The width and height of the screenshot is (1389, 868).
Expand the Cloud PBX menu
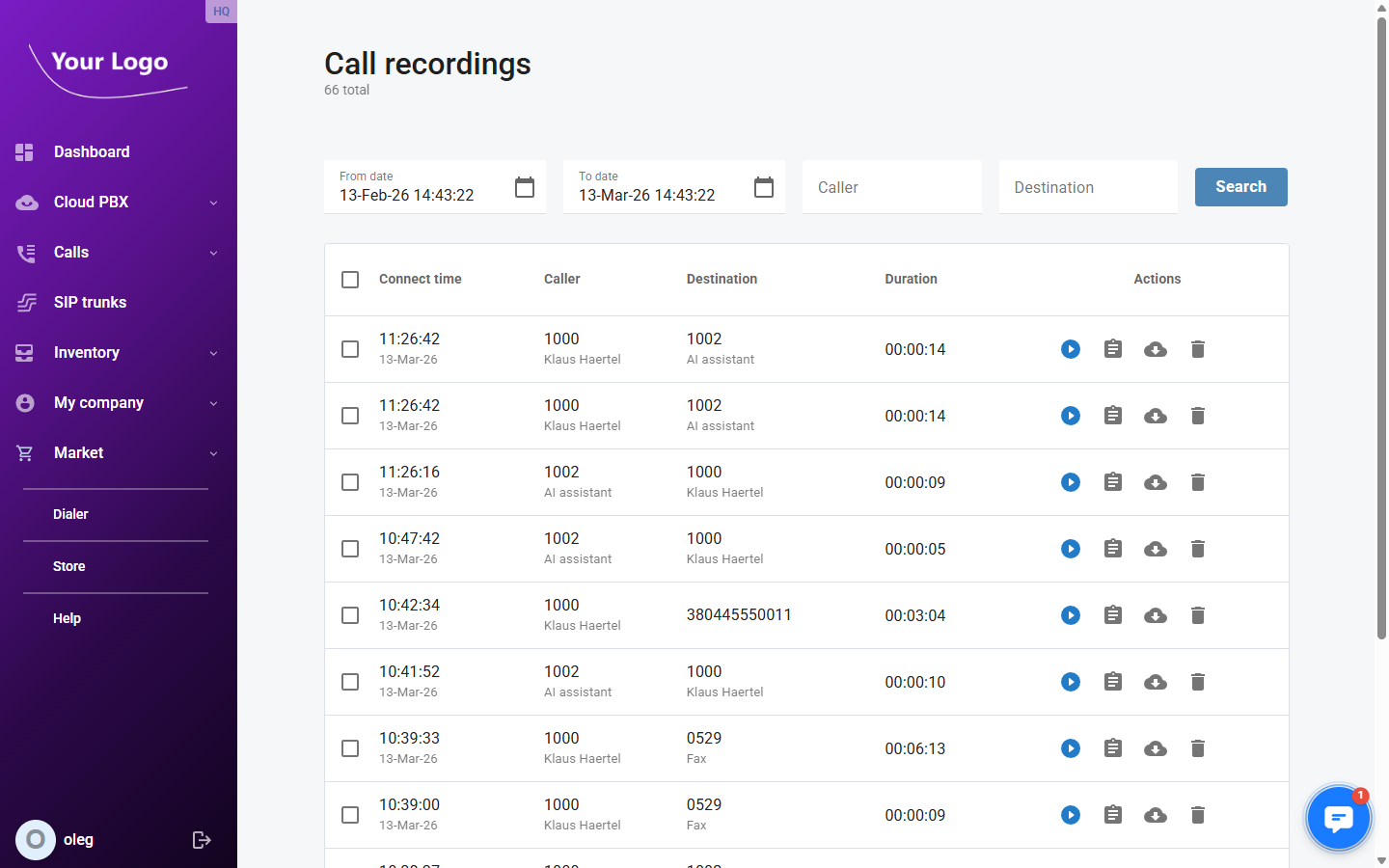point(94,202)
